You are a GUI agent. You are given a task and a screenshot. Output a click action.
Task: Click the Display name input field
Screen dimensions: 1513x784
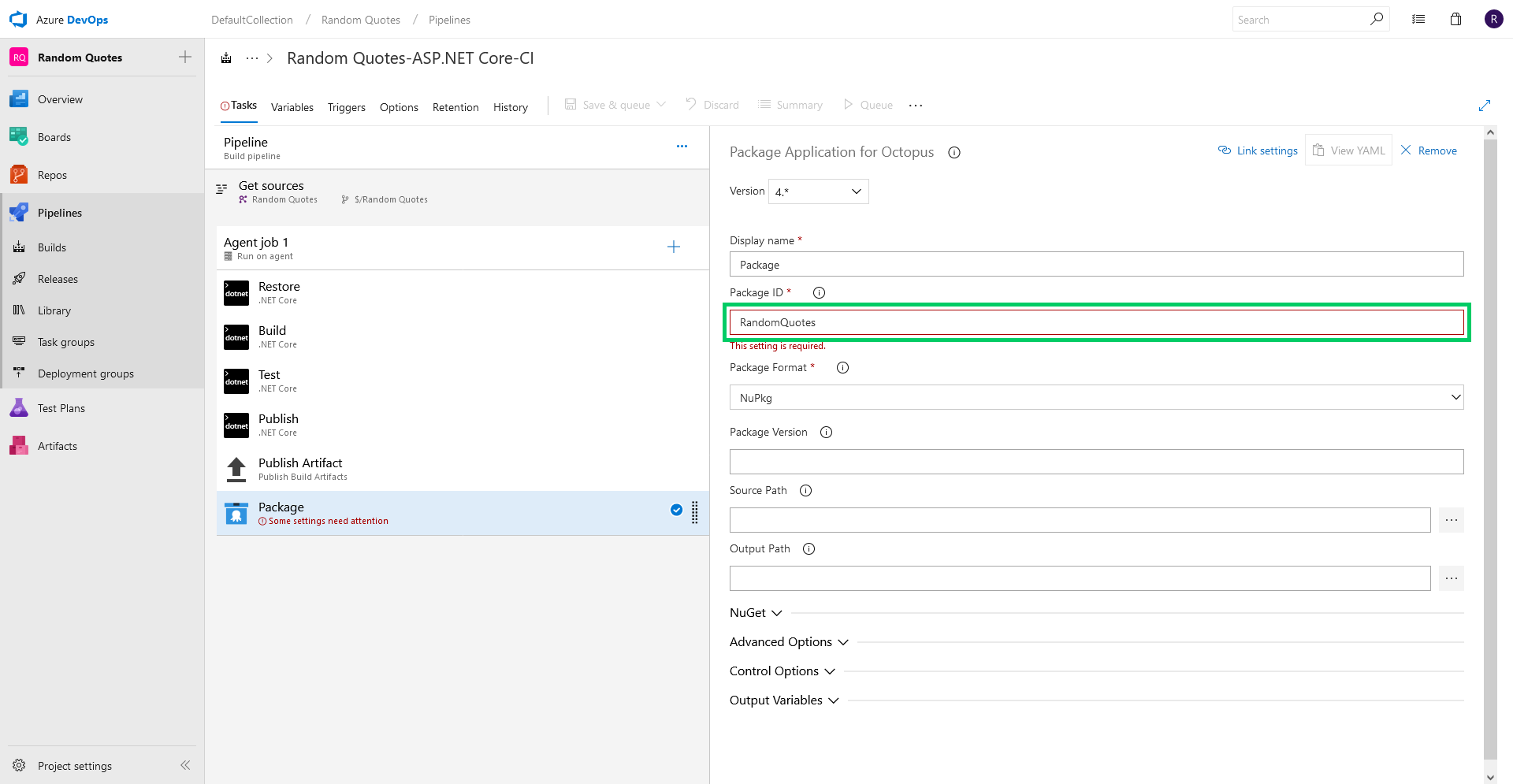click(1096, 264)
